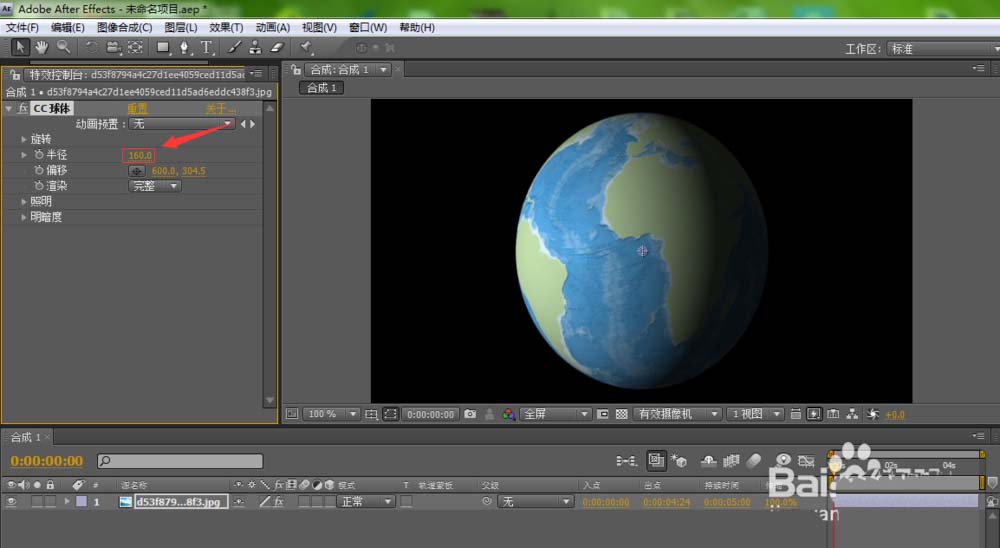Toggle the 半径 stopwatch for keyframing
This screenshot has width=1000, height=548.
click(39, 155)
